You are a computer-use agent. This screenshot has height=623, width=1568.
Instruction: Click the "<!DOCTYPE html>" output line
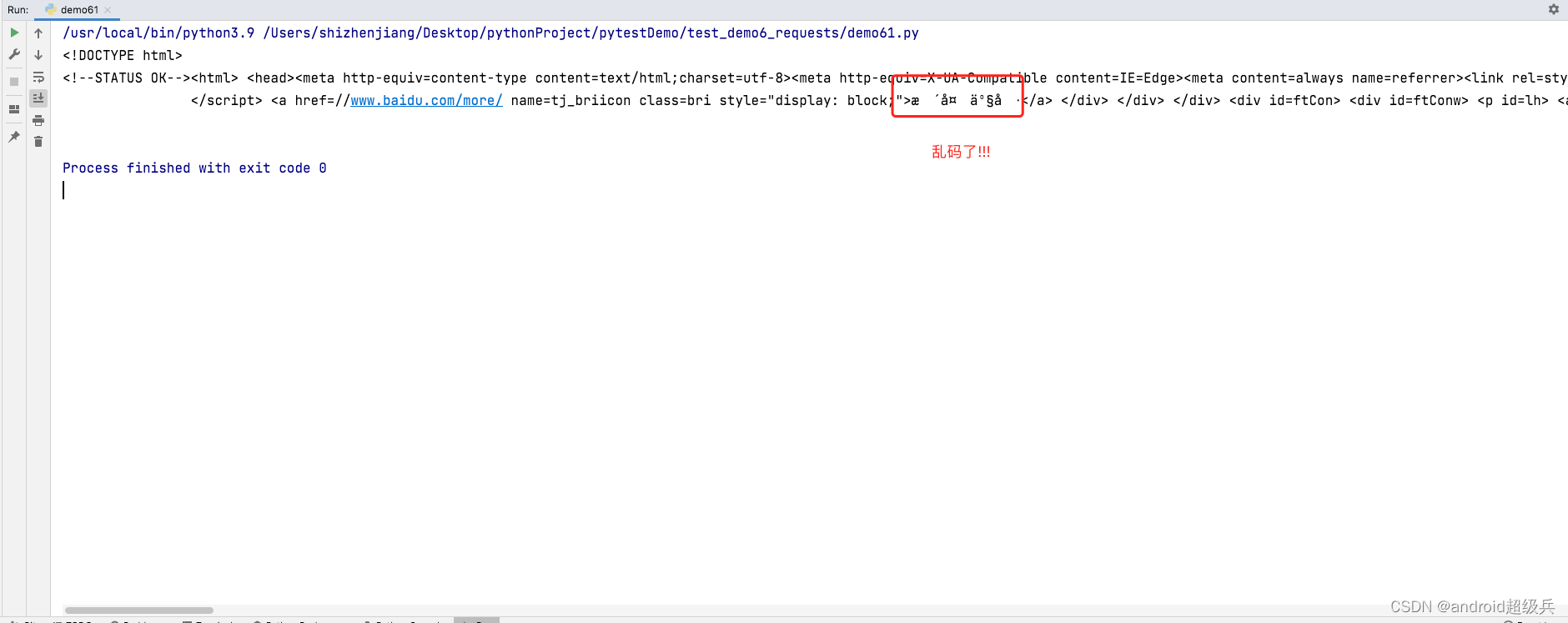pos(123,55)
